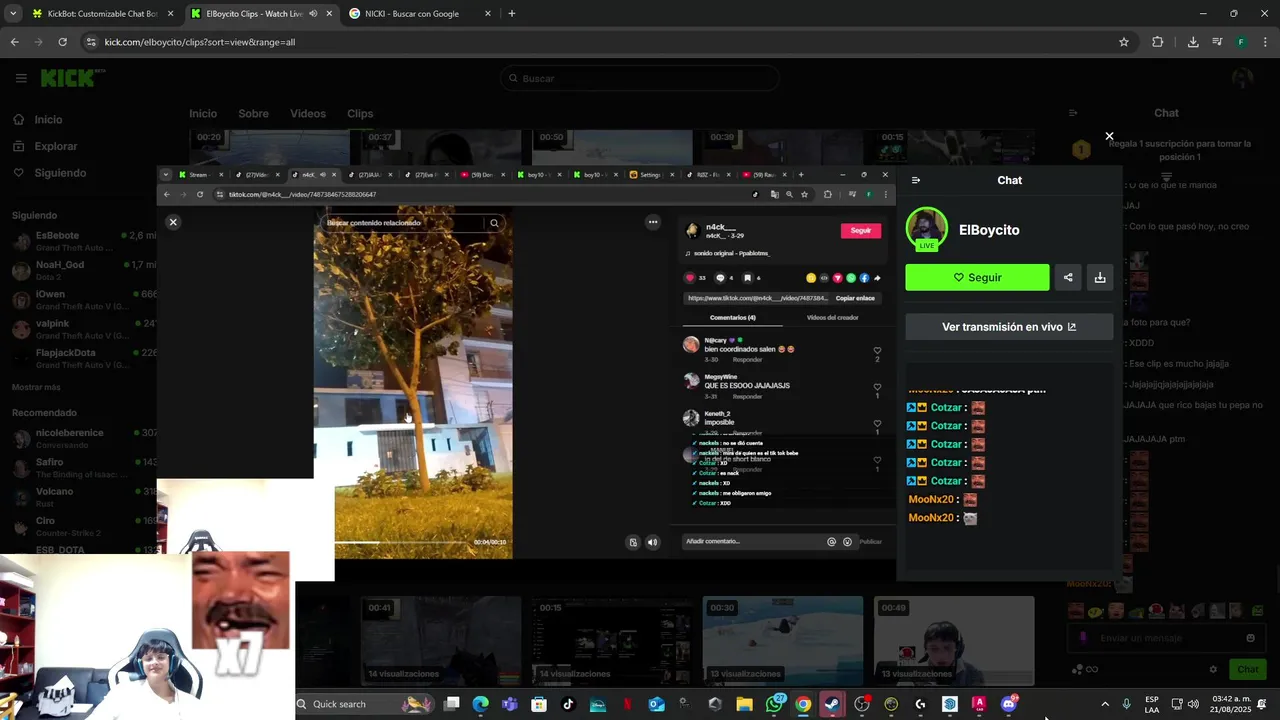Open a new browser tab
The height and width of the screenshot is (720, 1280).
512,14
